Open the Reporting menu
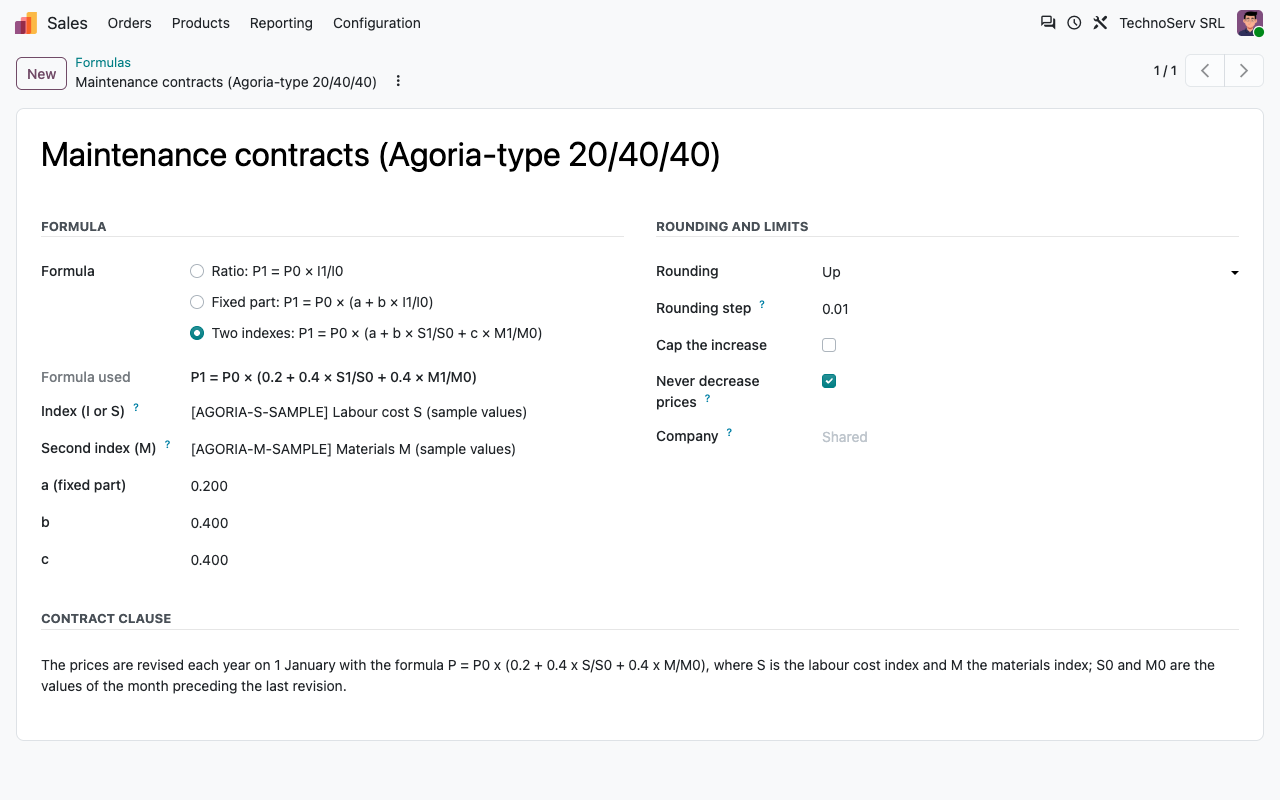This screenshot has width=1280, height=800. 281,23
